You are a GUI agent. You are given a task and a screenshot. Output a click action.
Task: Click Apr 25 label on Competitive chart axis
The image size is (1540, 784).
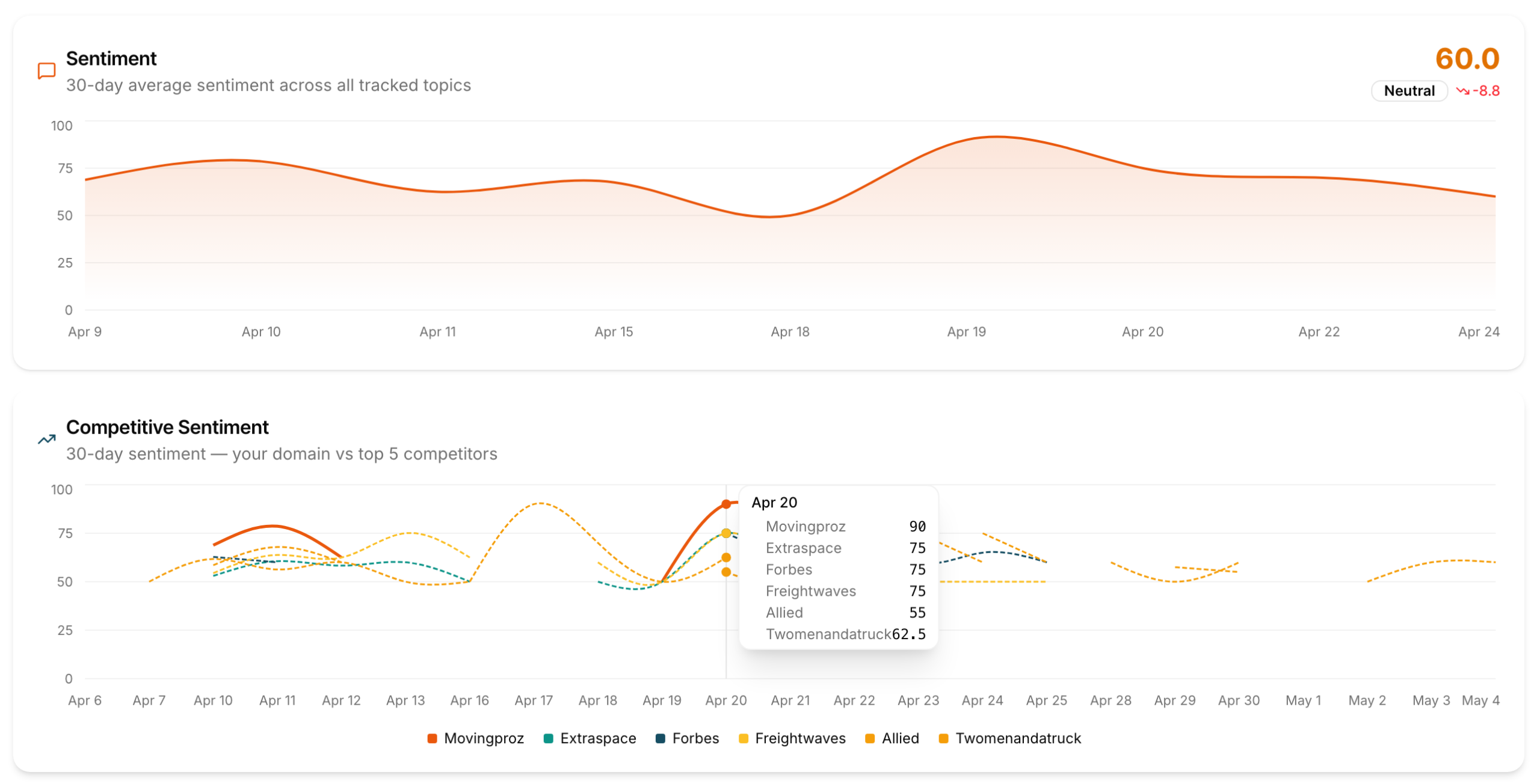click(1046, 700)
